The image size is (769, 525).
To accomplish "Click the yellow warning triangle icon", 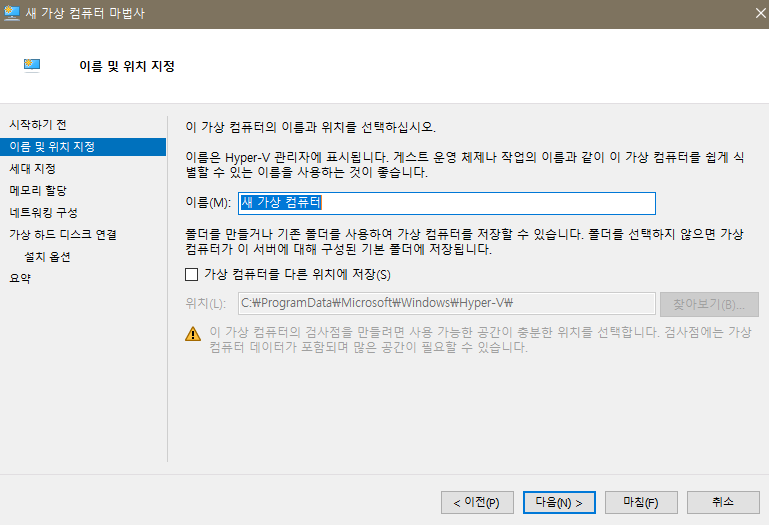I will [x=193, y=334].
